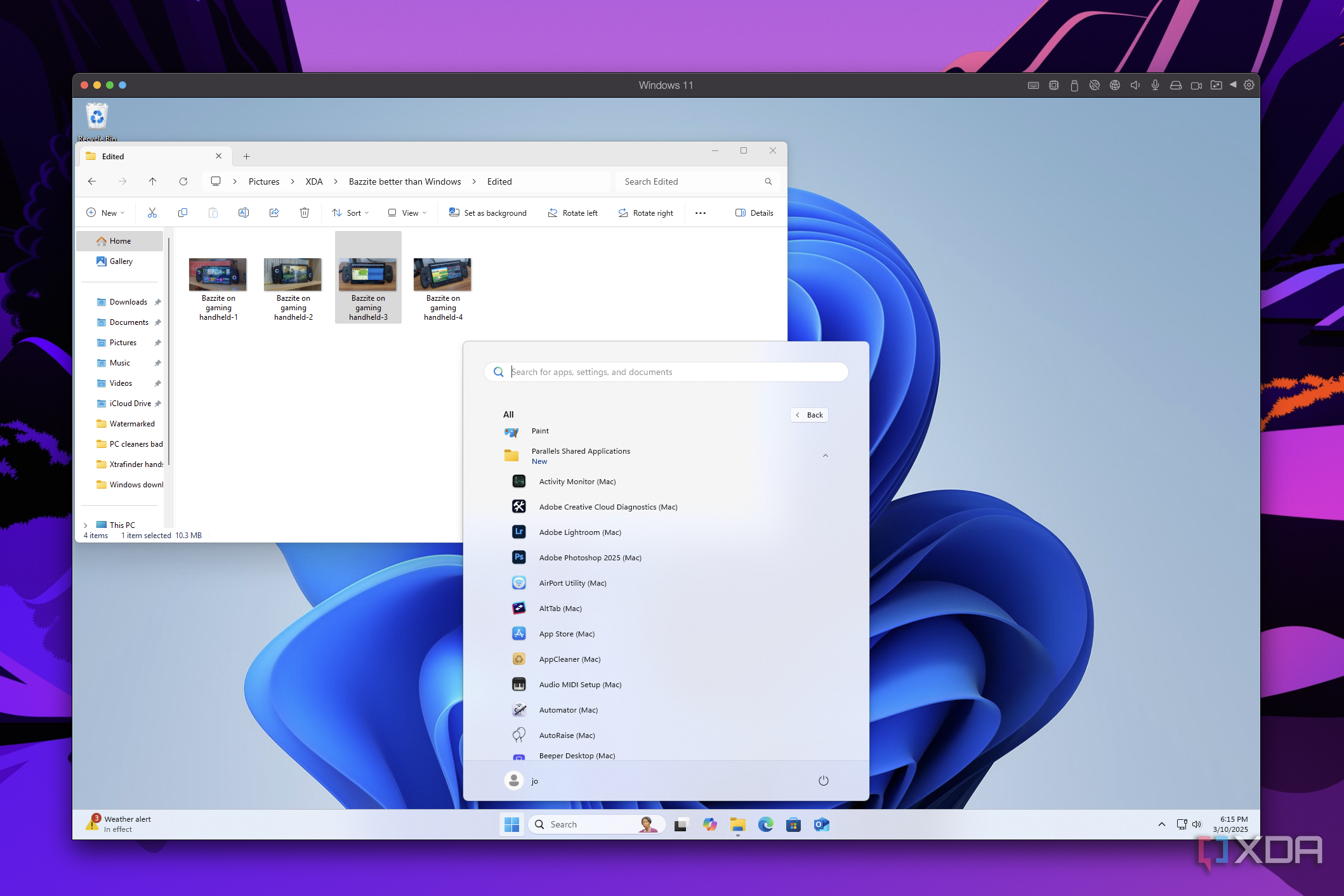Open Gallery in the navigation pane
Image resolution: width=1344 pixels, height=896 pixels.
coord(120,261)
